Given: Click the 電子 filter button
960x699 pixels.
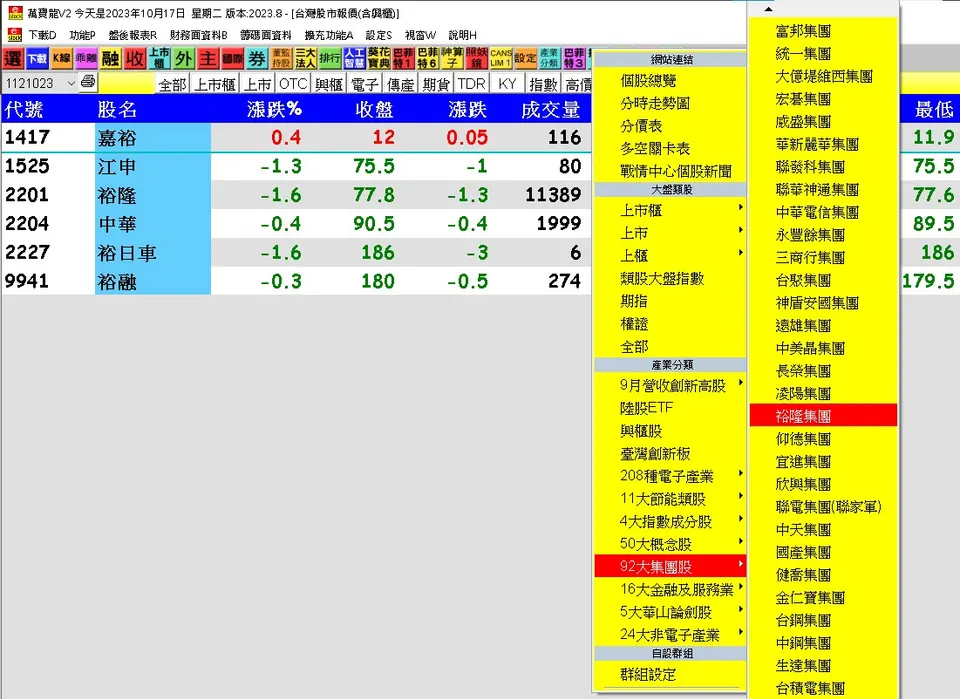Looking at the screenshot, I should tap(365, 84).
